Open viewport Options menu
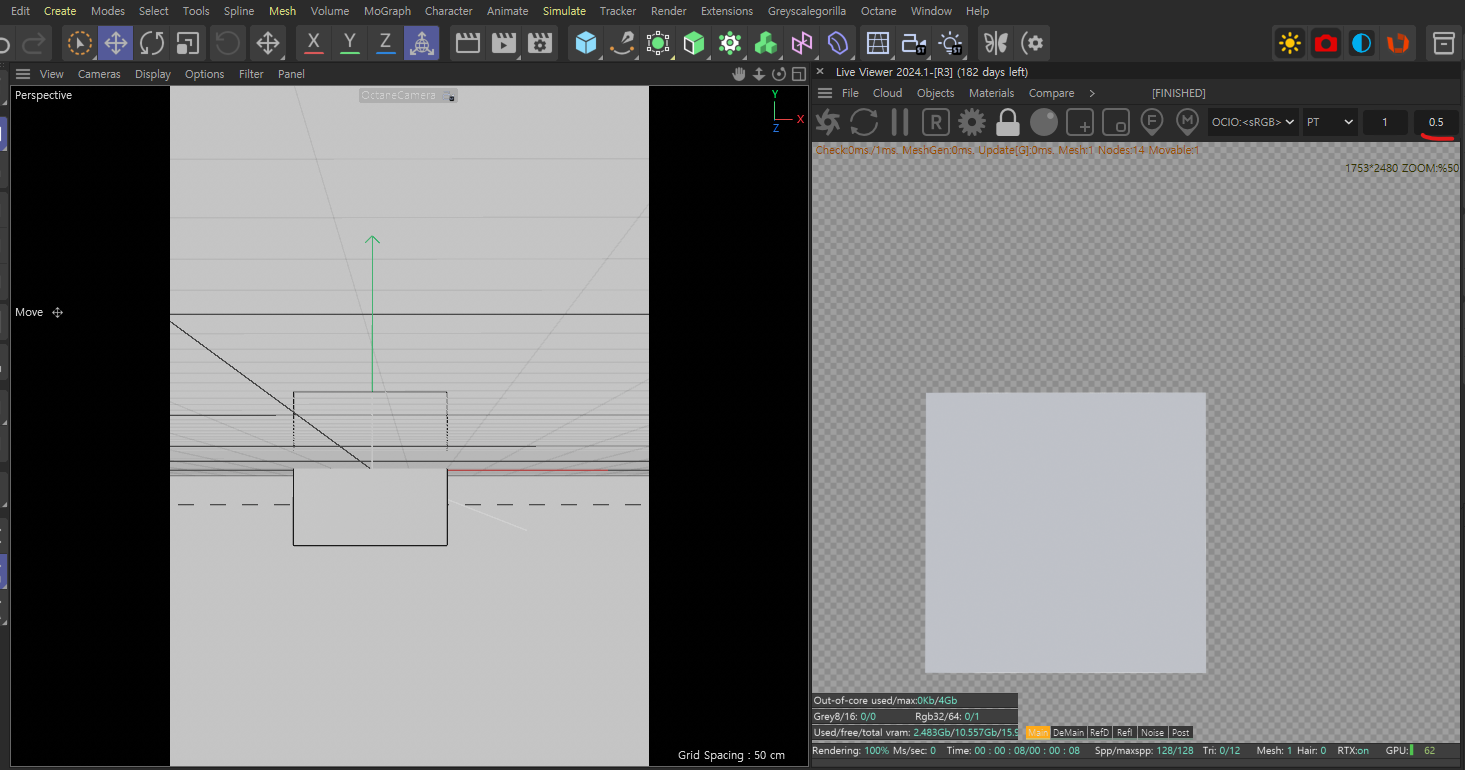 (x=204, y=74)
